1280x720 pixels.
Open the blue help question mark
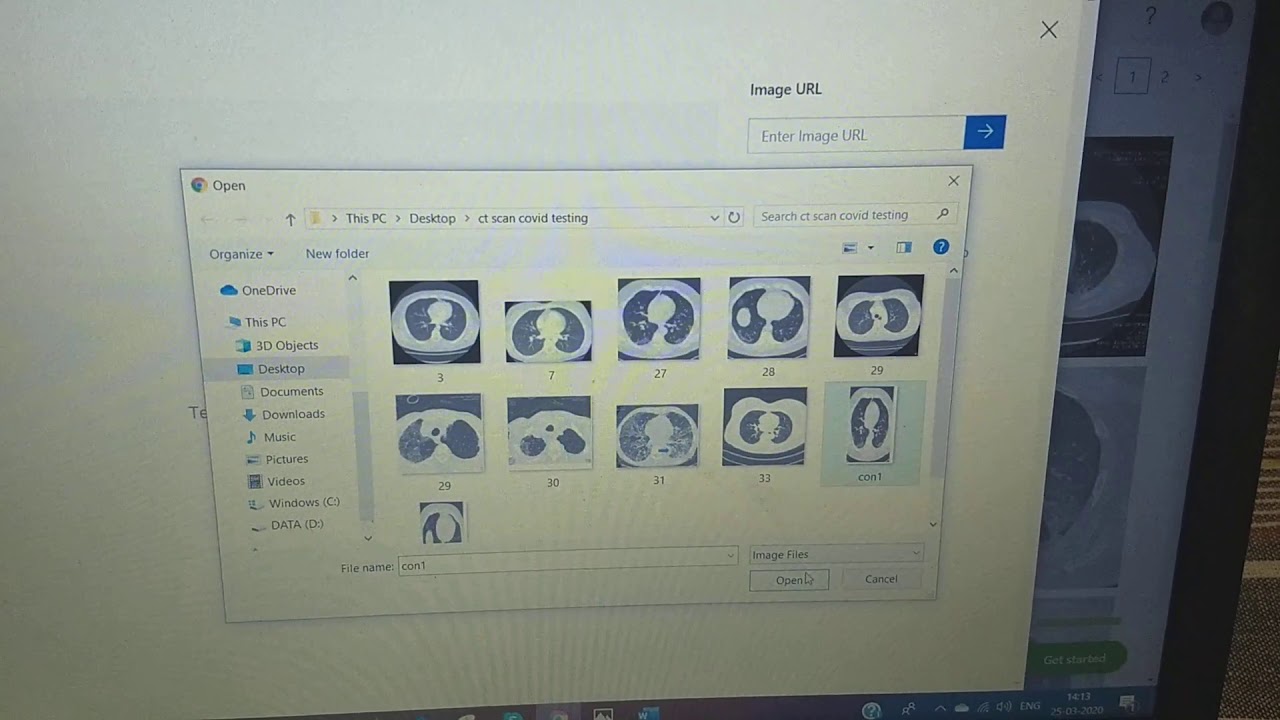point(941,247)
